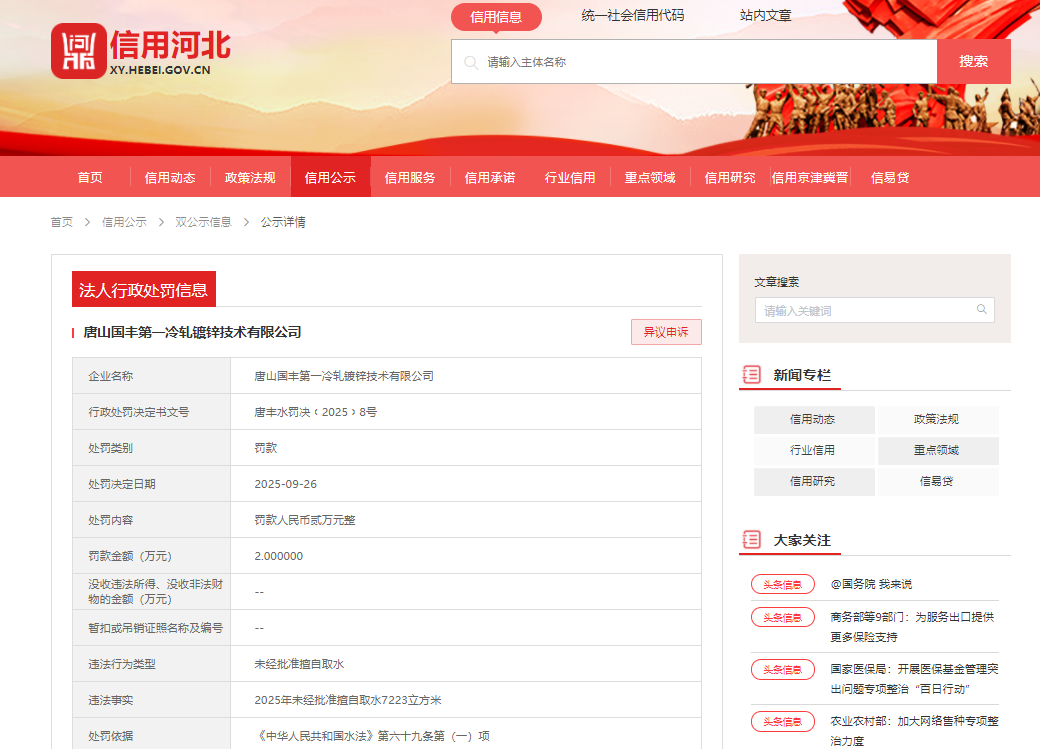Focus the 请输入主体名称 search field
Image resolution: width=1040 pixels, height=749 pixels.
(700, 62)
